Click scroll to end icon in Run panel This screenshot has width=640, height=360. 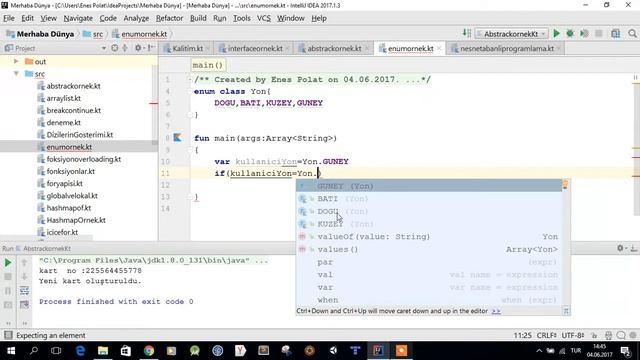(x=24, y=304)
